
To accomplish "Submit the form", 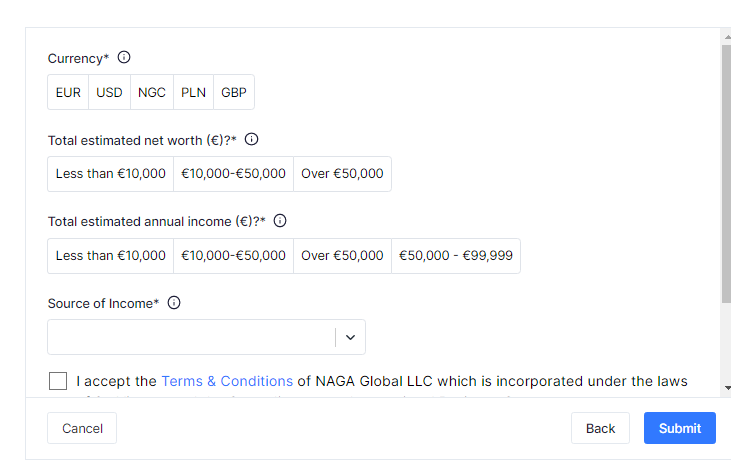I will pyautogui.click(x=680, y=428).
